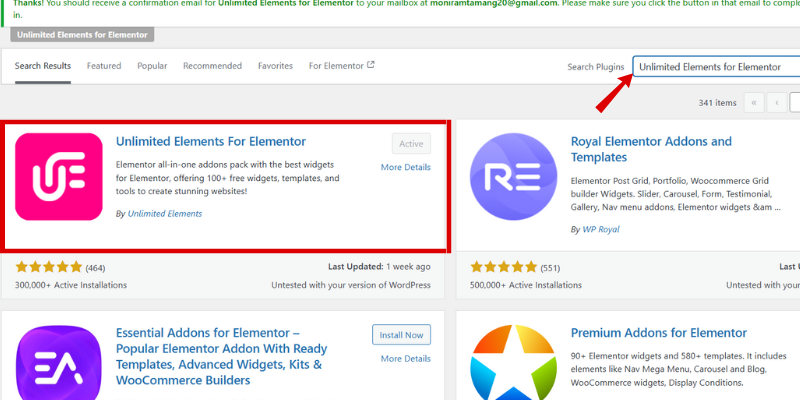Click Unlimited Elements 'Untested with your version' text
The width and height of the screenshot is (800, 400).
(351, 285)
